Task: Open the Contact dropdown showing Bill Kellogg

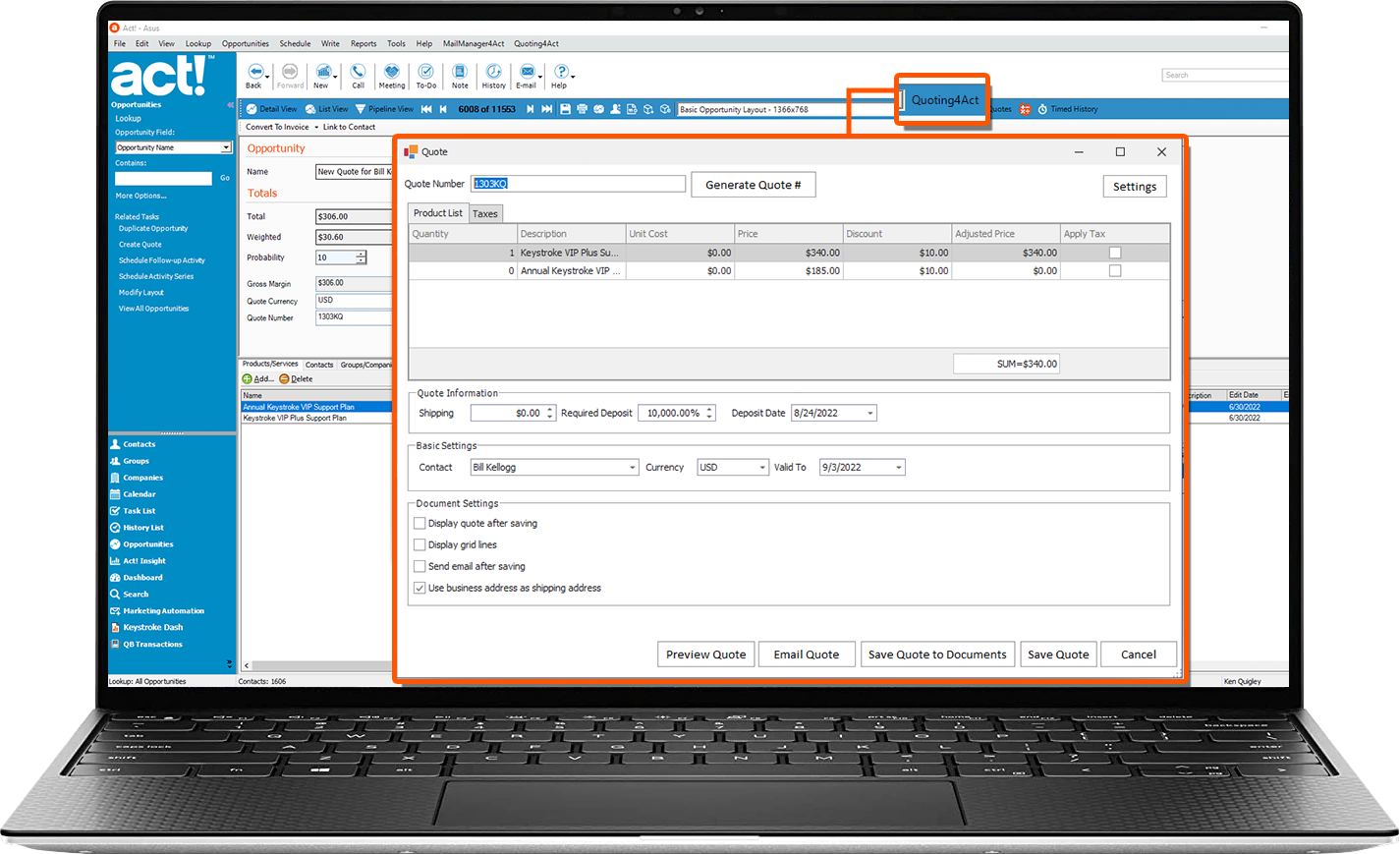Action: (x=633, y=468)
